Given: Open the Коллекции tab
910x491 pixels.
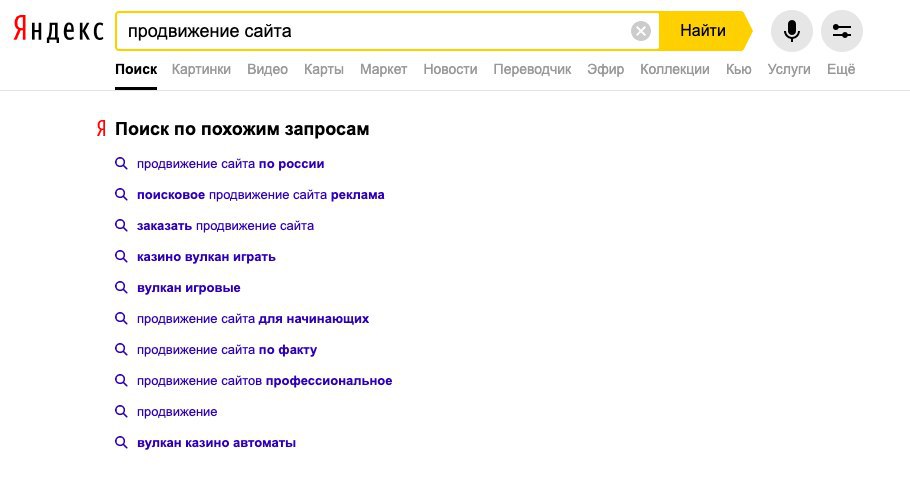Looking at the screenshot, I should pyautogui.click(x=674, y=70).
